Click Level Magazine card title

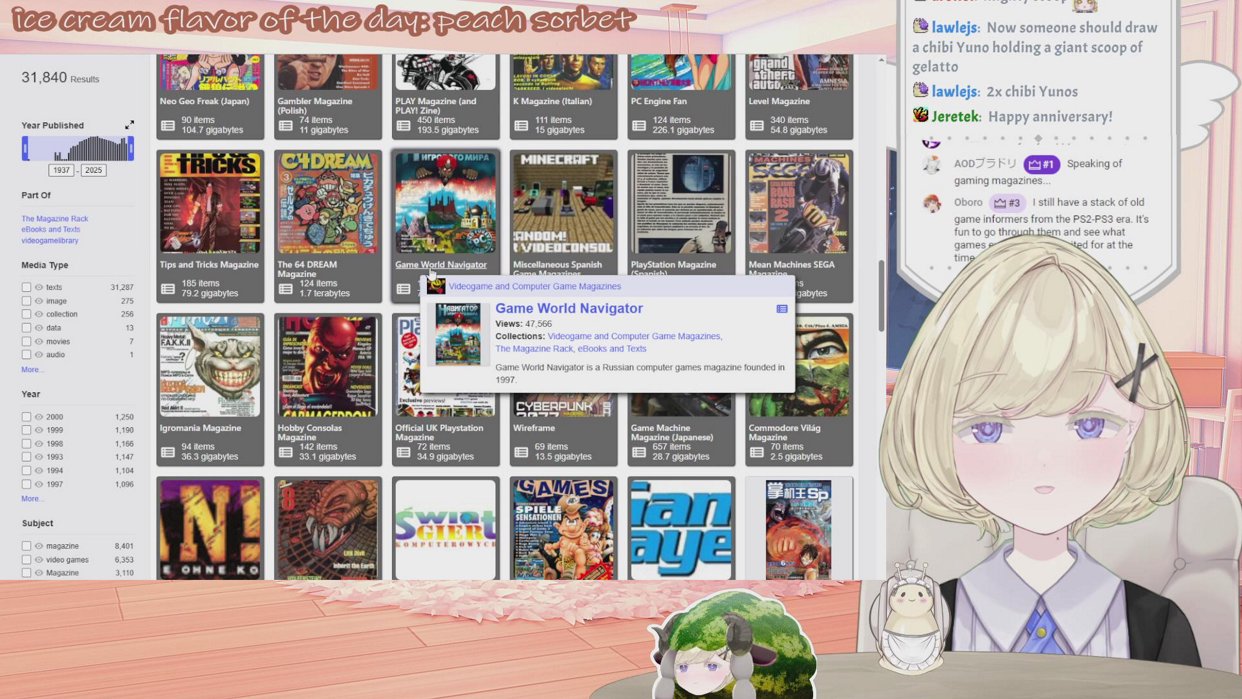tap(779, 101)
